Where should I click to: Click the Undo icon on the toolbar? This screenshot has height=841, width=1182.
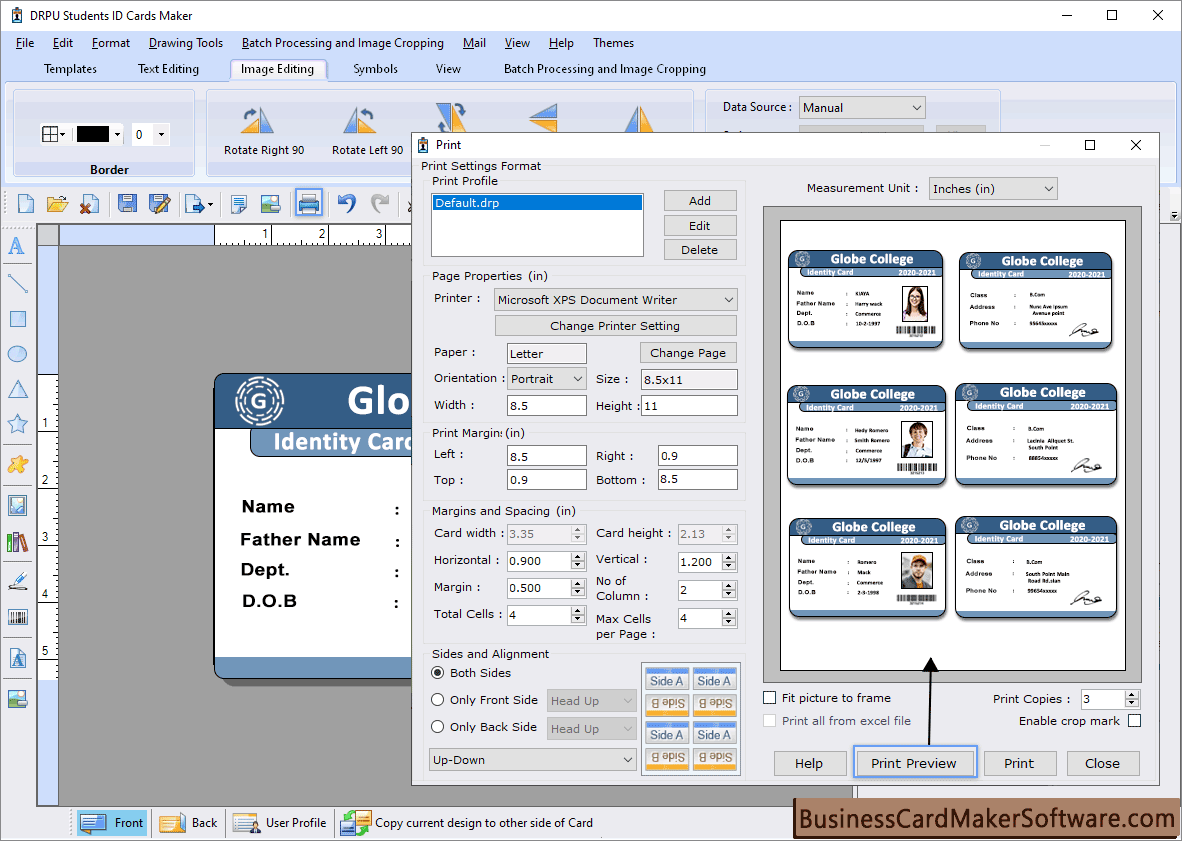(347, 203)
